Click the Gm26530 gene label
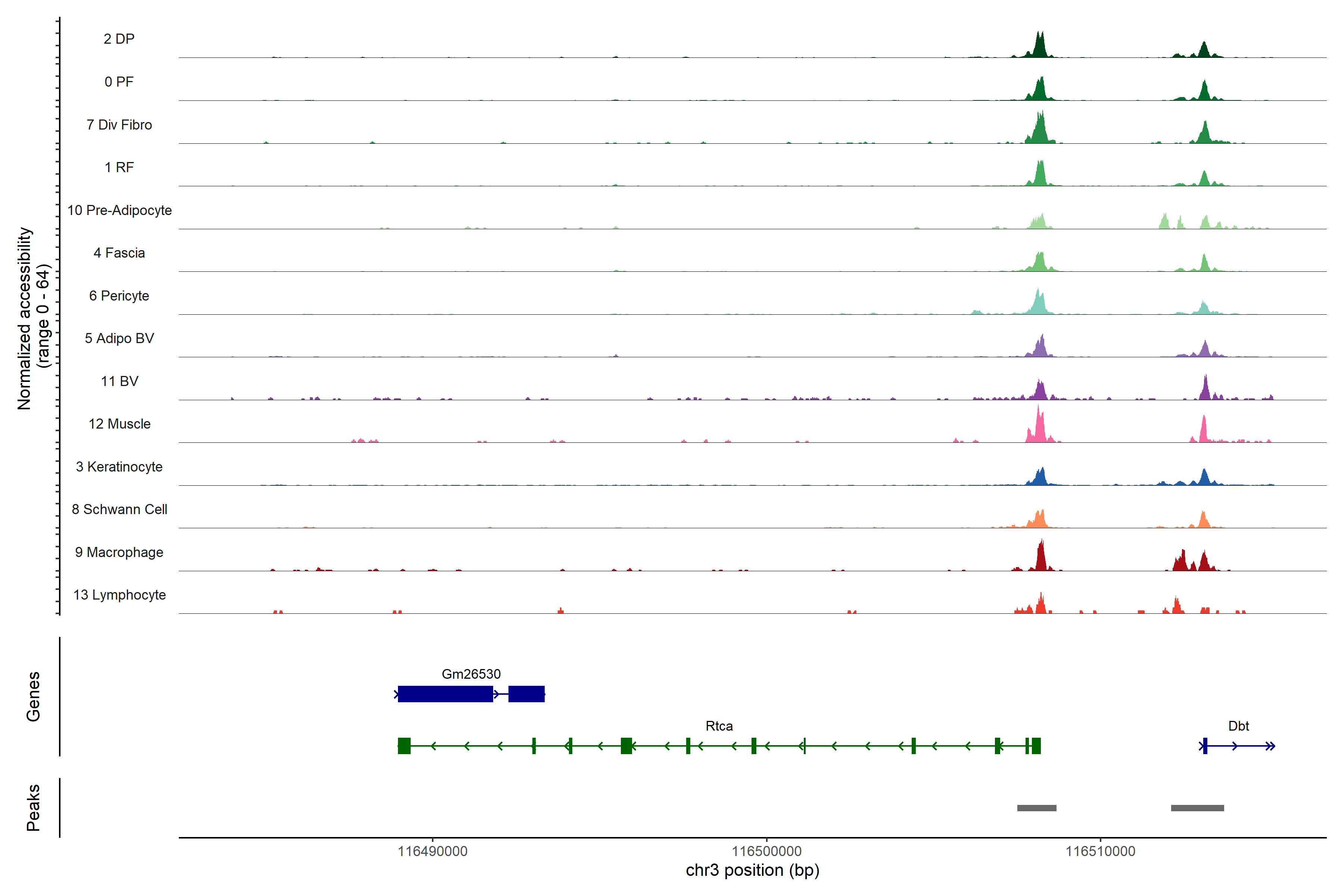 click(471, 674)
